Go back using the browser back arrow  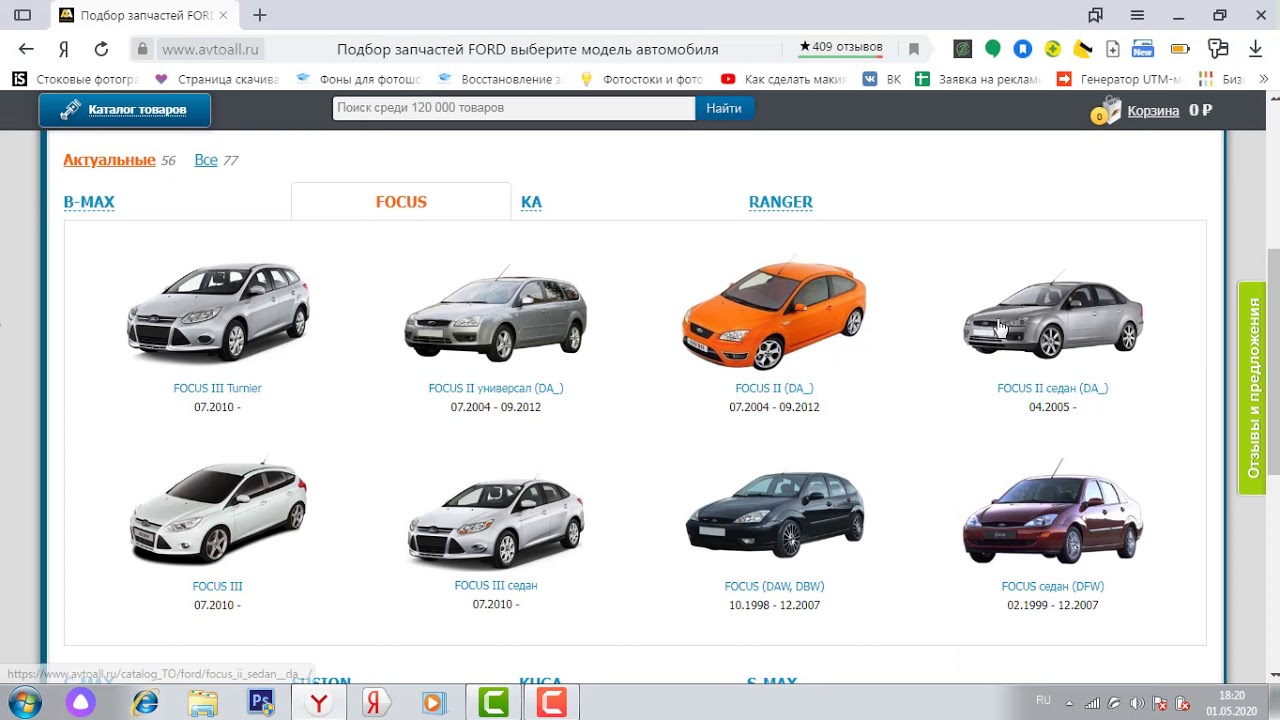26,49
